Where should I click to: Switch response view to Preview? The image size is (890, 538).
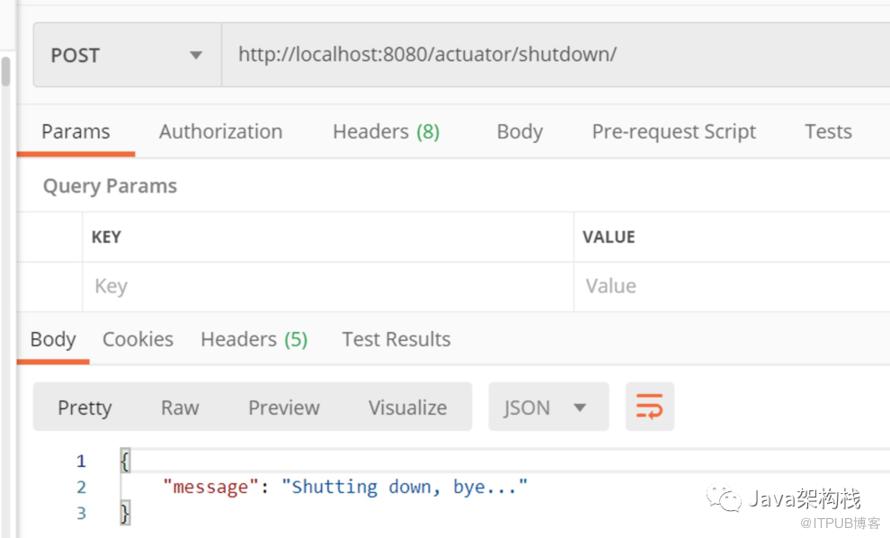284,407
